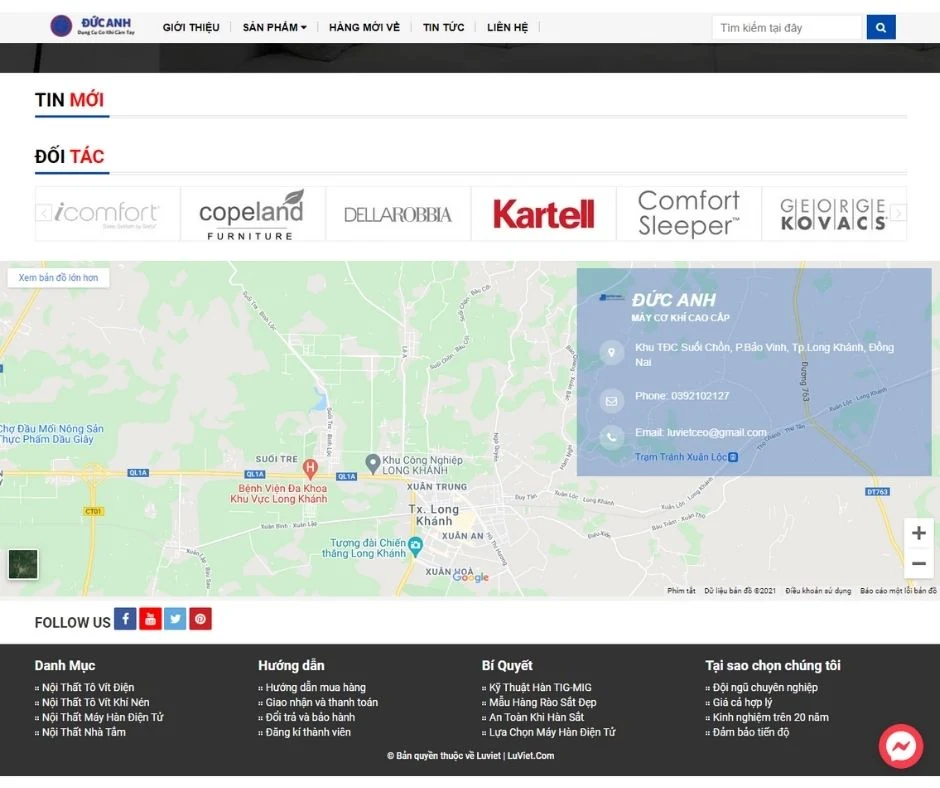Open Nội Thất Nhà Tắm link
The width and height of the screenshot is (940, 788).
(x=84, y=732)
